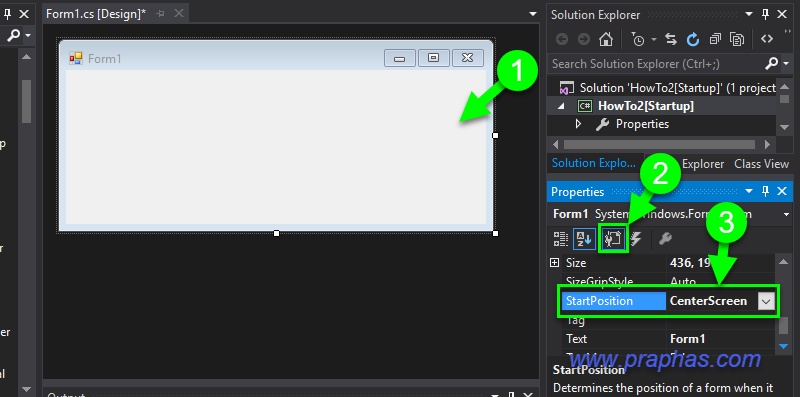Open the StartPosition CenterScreen dropdown

point(766,301)
